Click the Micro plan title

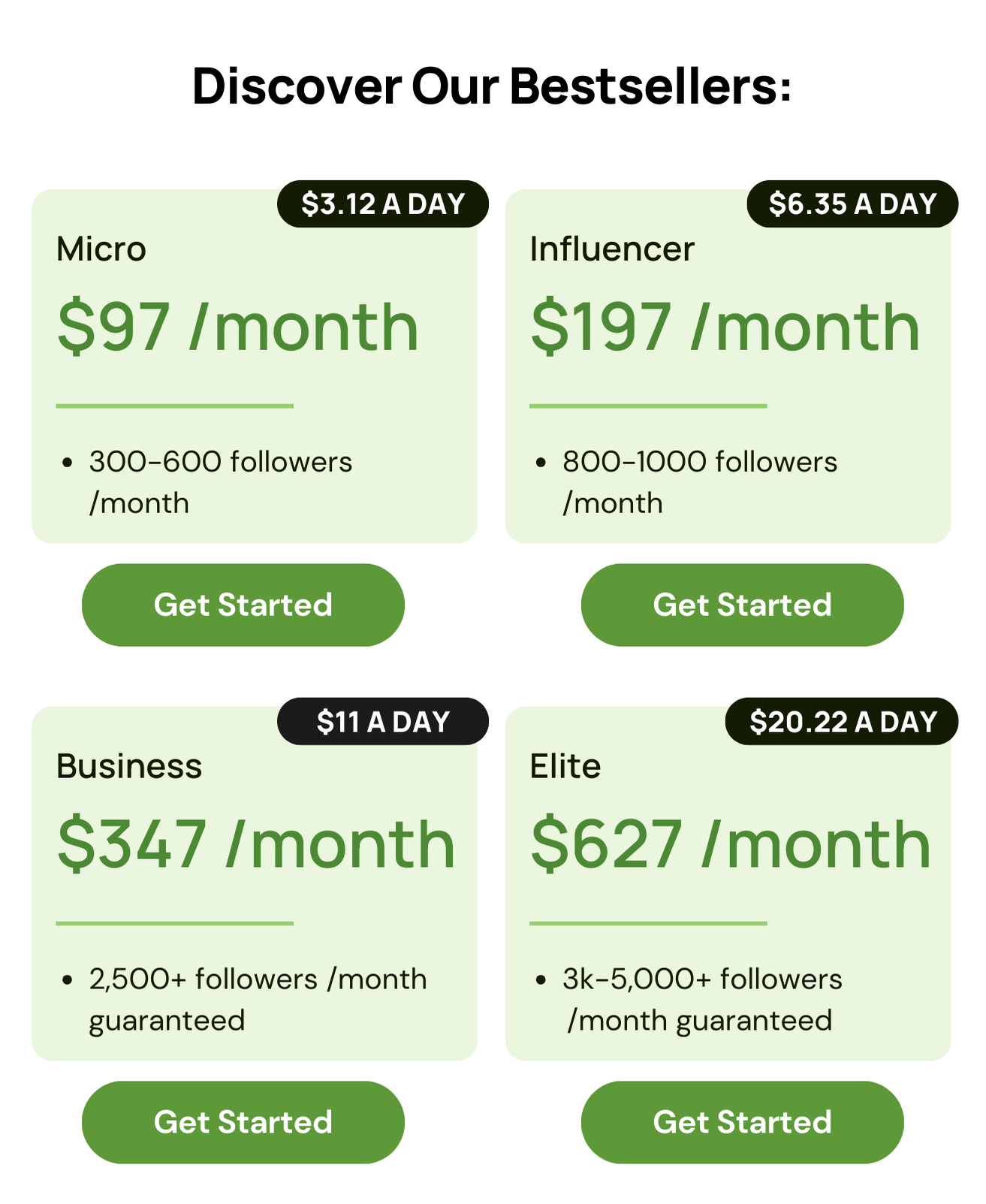click(101, 249)
